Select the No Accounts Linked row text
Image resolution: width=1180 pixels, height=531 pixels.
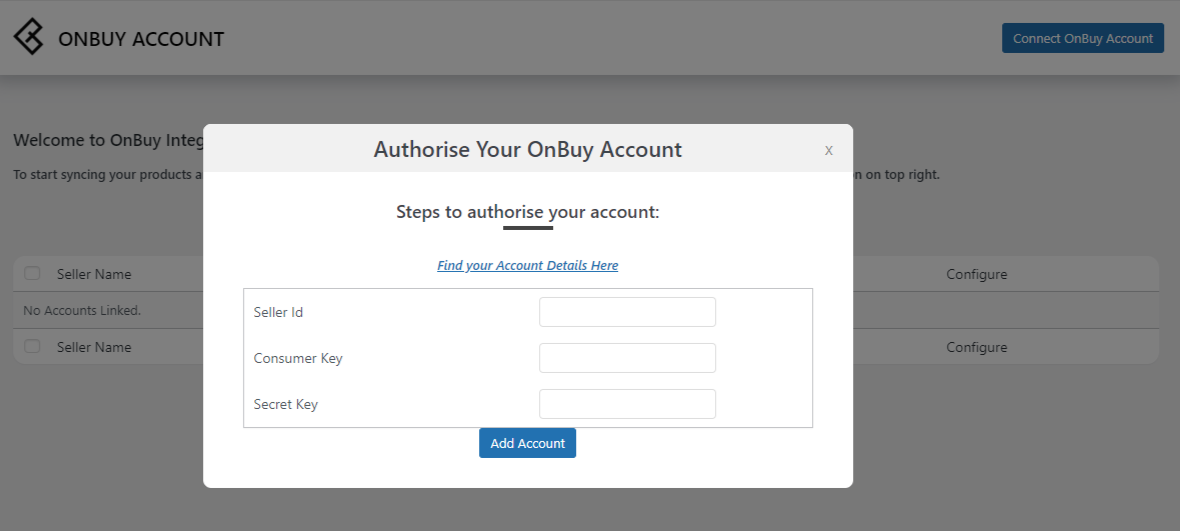point(82,311)
